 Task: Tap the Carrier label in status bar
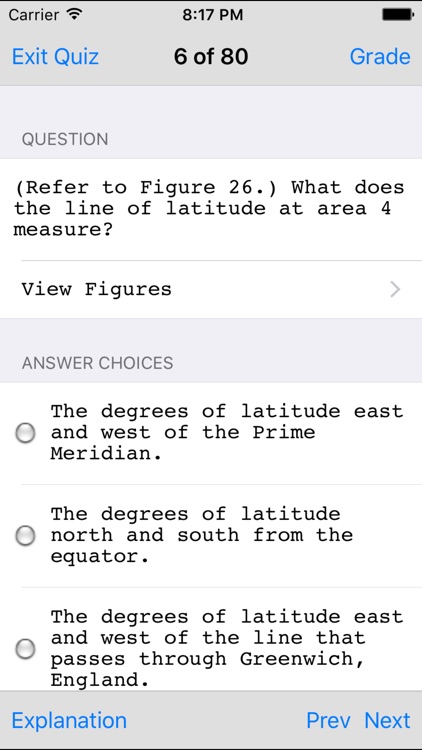pyautogui.click(x=35, y=15)
